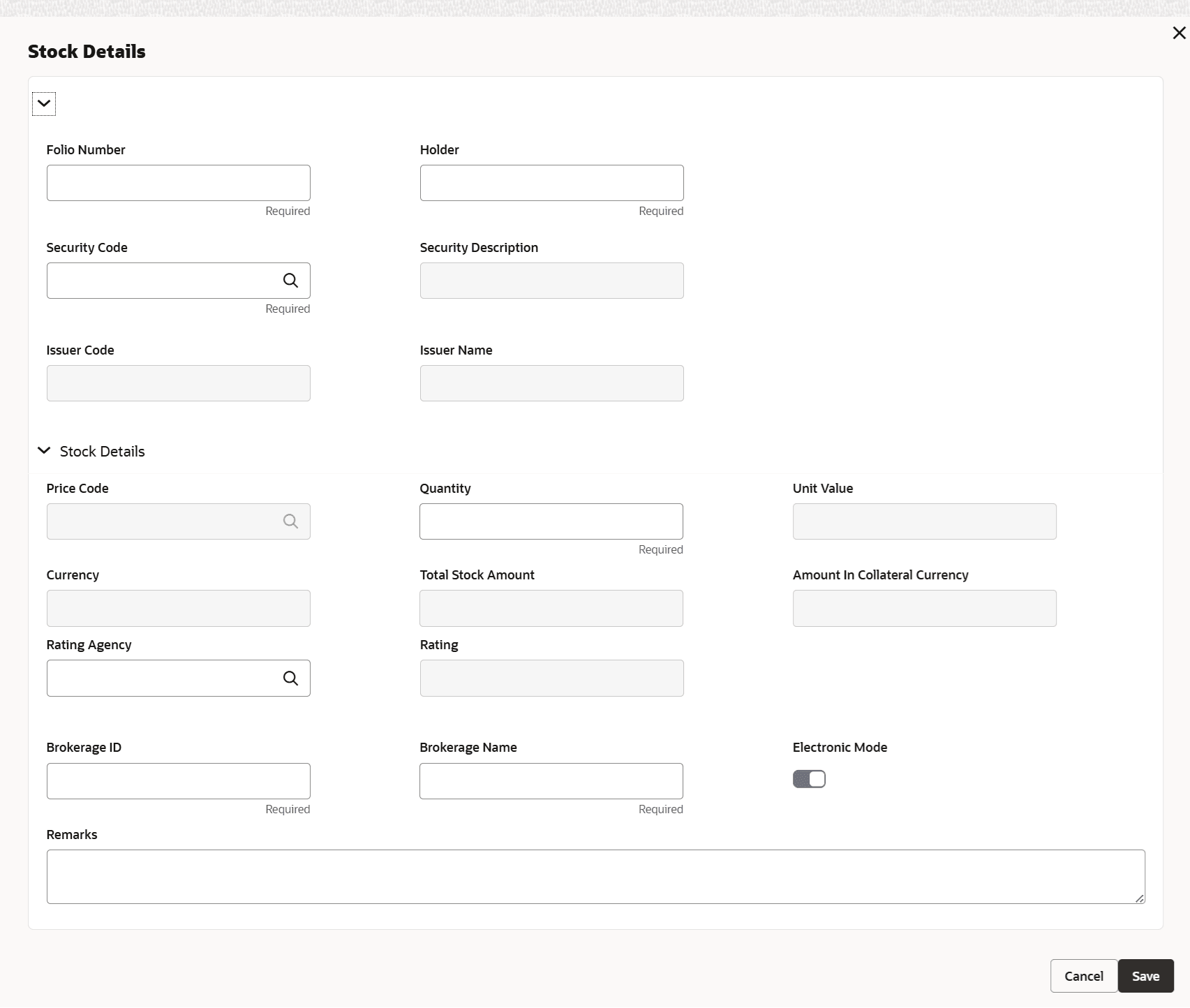Click the Security Description field

pyautogui.click(x=551, y=281)
